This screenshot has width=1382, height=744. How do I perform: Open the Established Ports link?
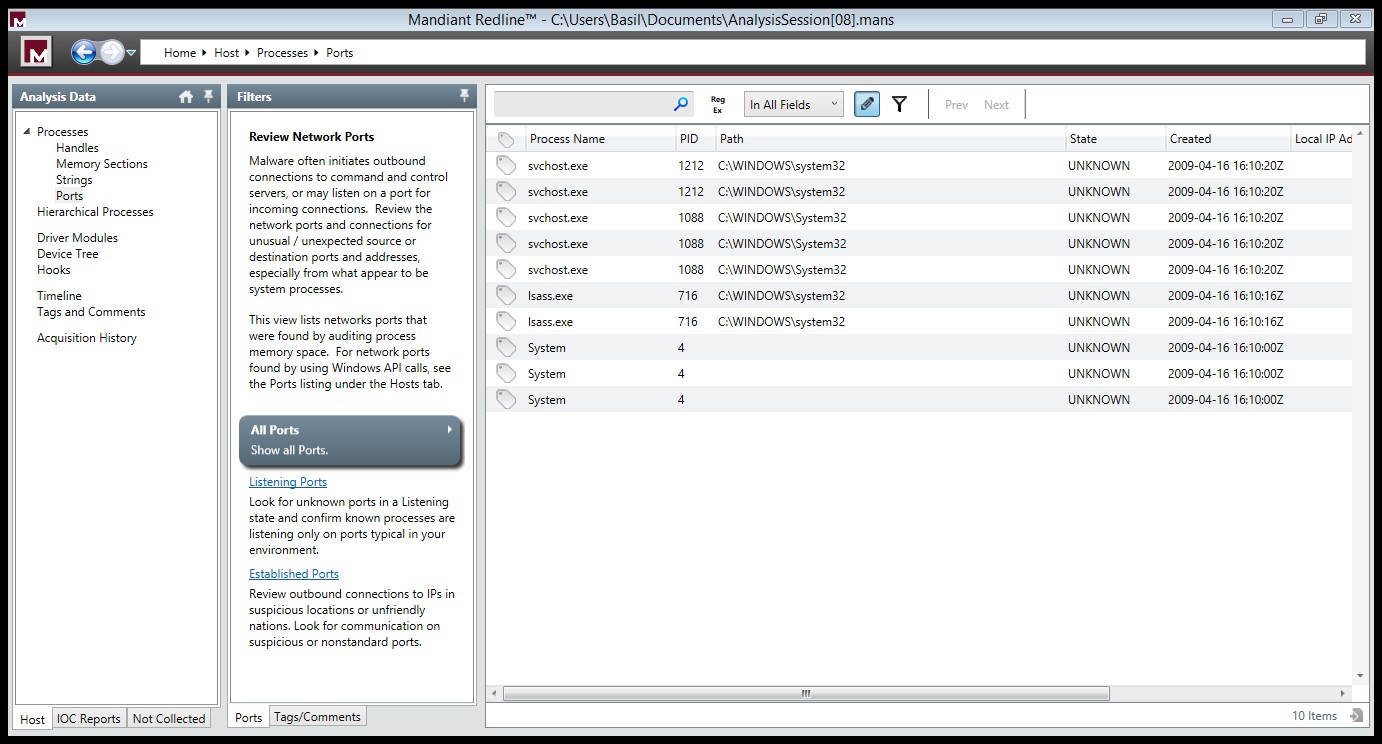click(x=294, y=574)
